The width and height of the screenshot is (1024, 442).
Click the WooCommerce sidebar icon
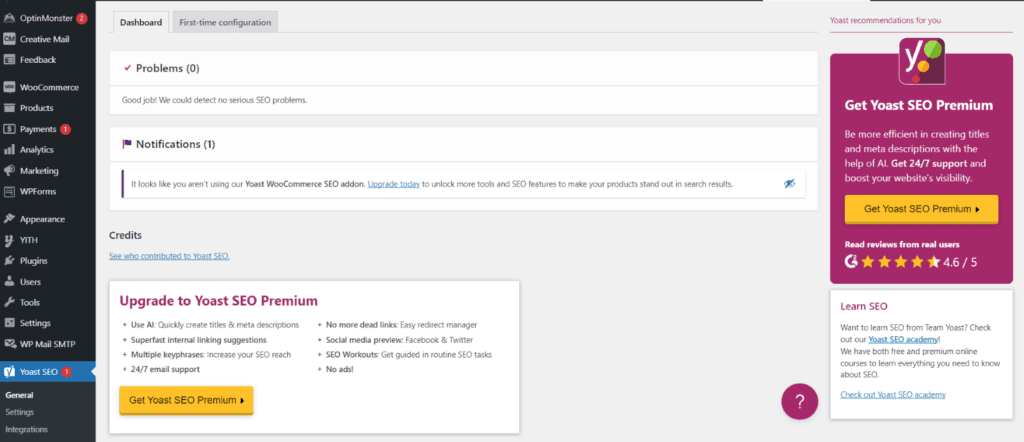pyautogui.click(x=9, y=87)
